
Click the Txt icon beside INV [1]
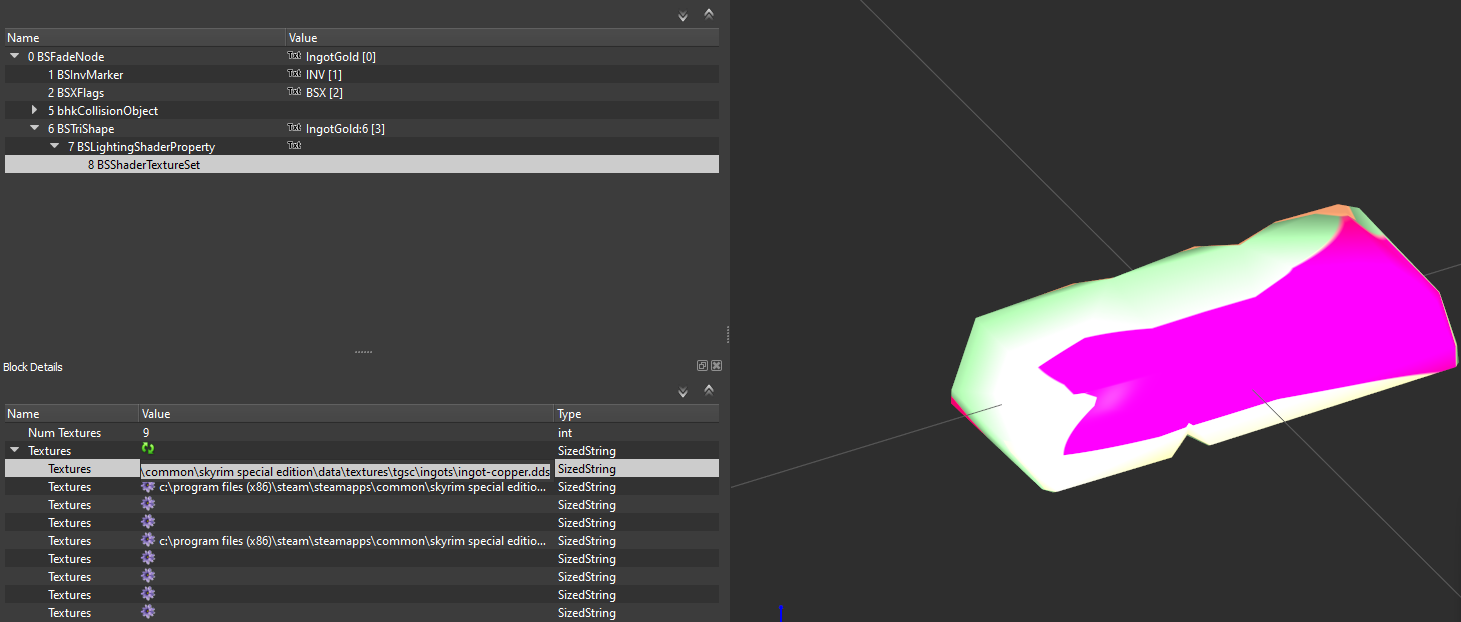pyautogui.click(x=294, y=75)
